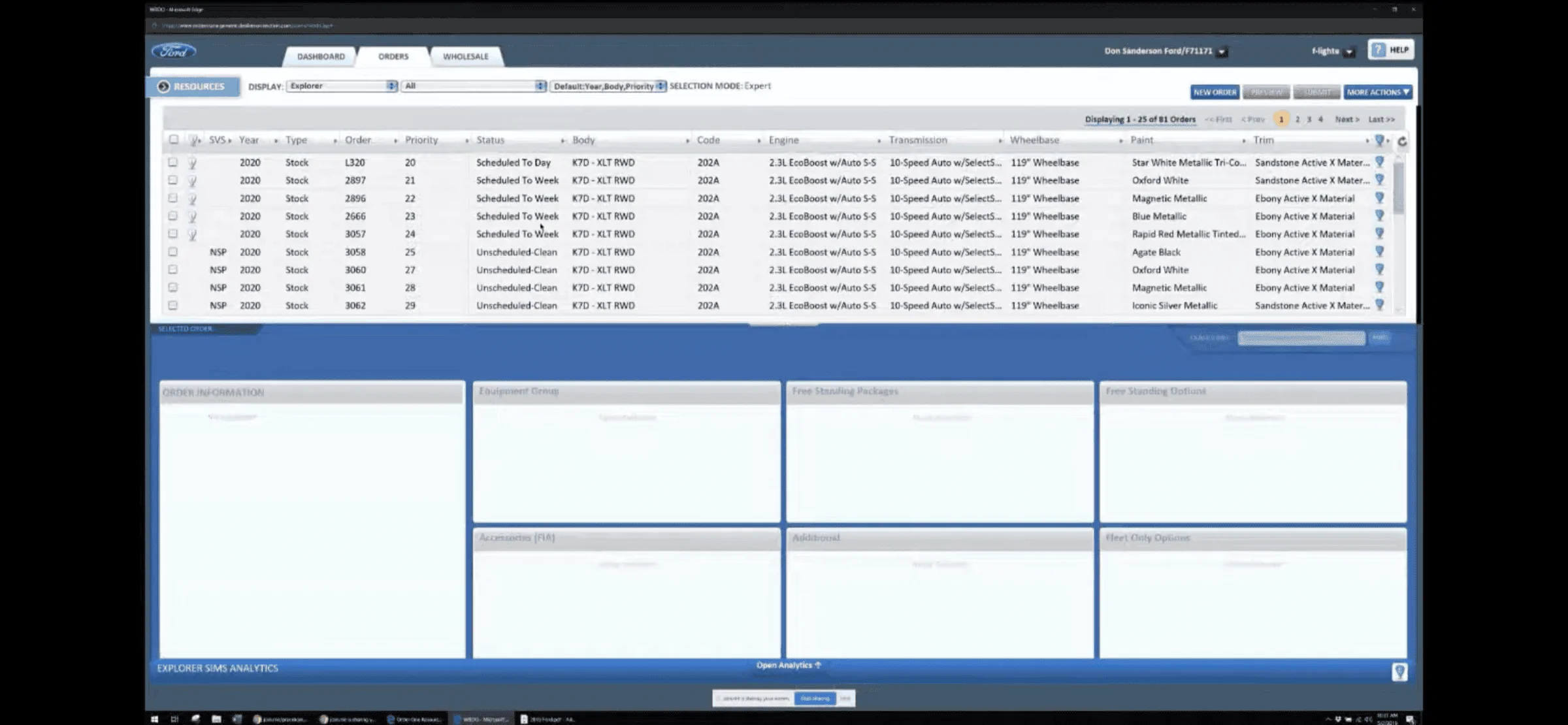Go to page 3 of orders
The height and width of the screenshot is (725, 1568).
(x=1309, y=120)
